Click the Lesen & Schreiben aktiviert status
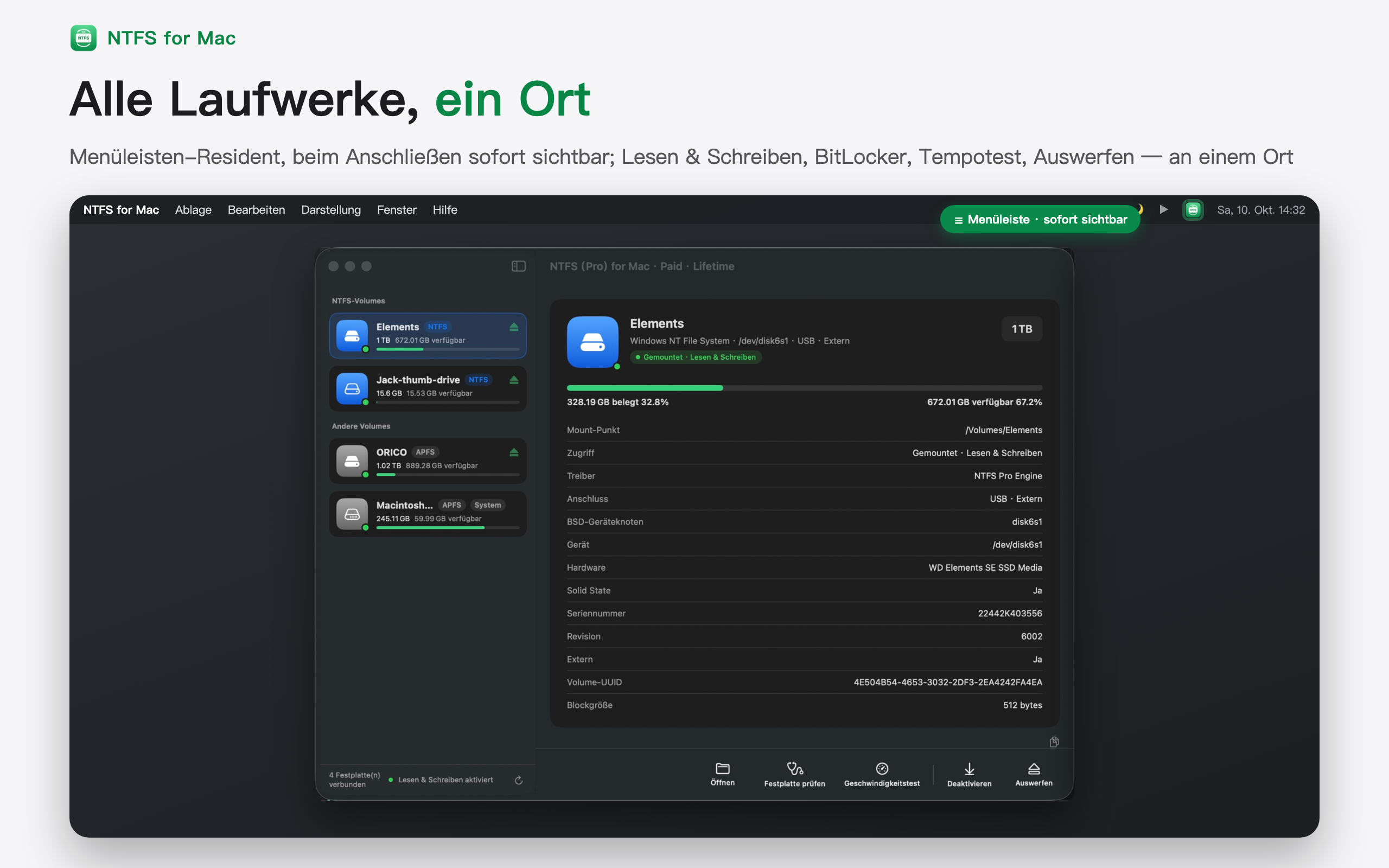This screenshot has height=868, width=1389. 441,780
